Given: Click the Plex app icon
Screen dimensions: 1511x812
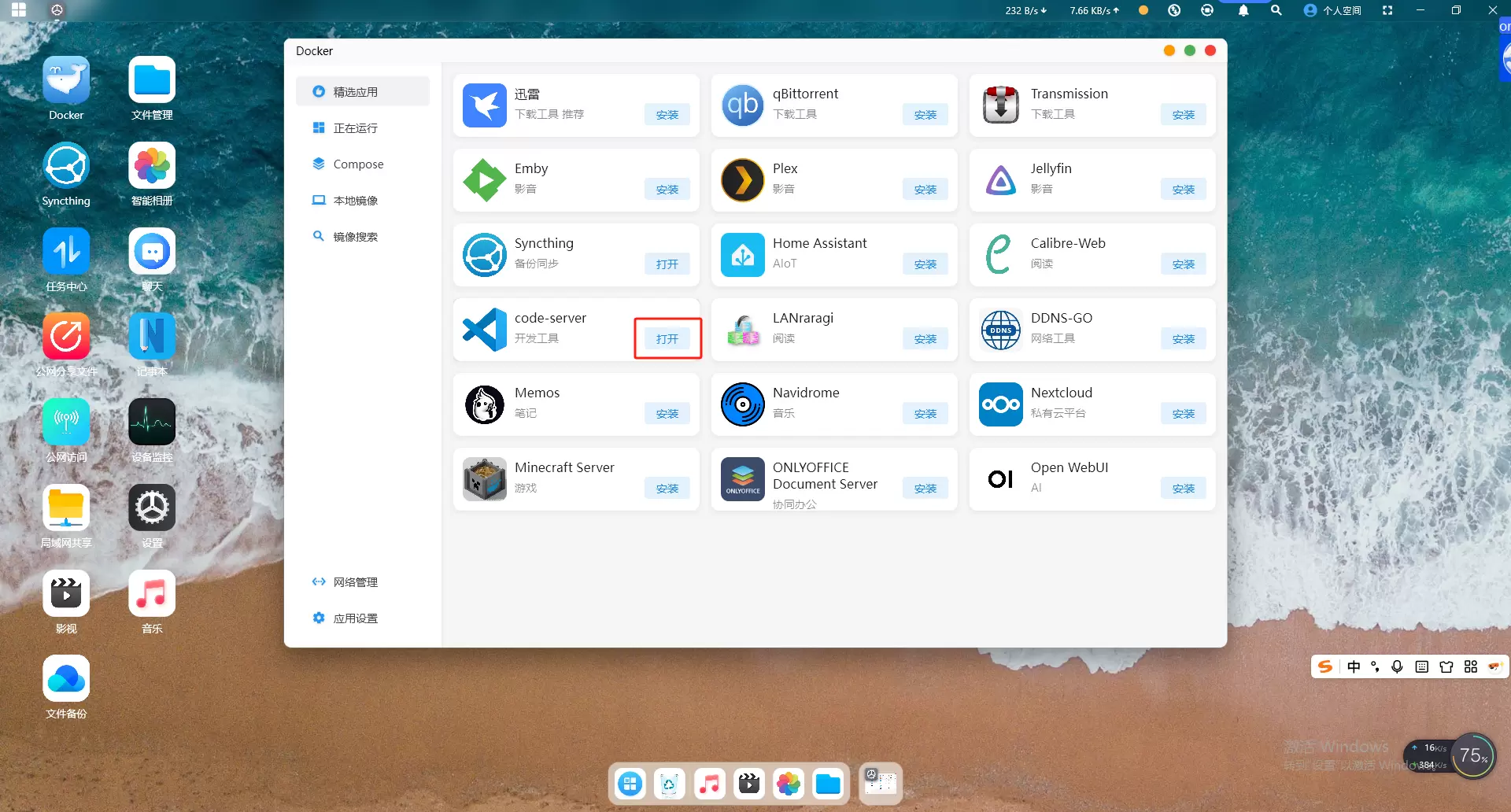Looking at the screenshot, I should [x=742, y=180].
